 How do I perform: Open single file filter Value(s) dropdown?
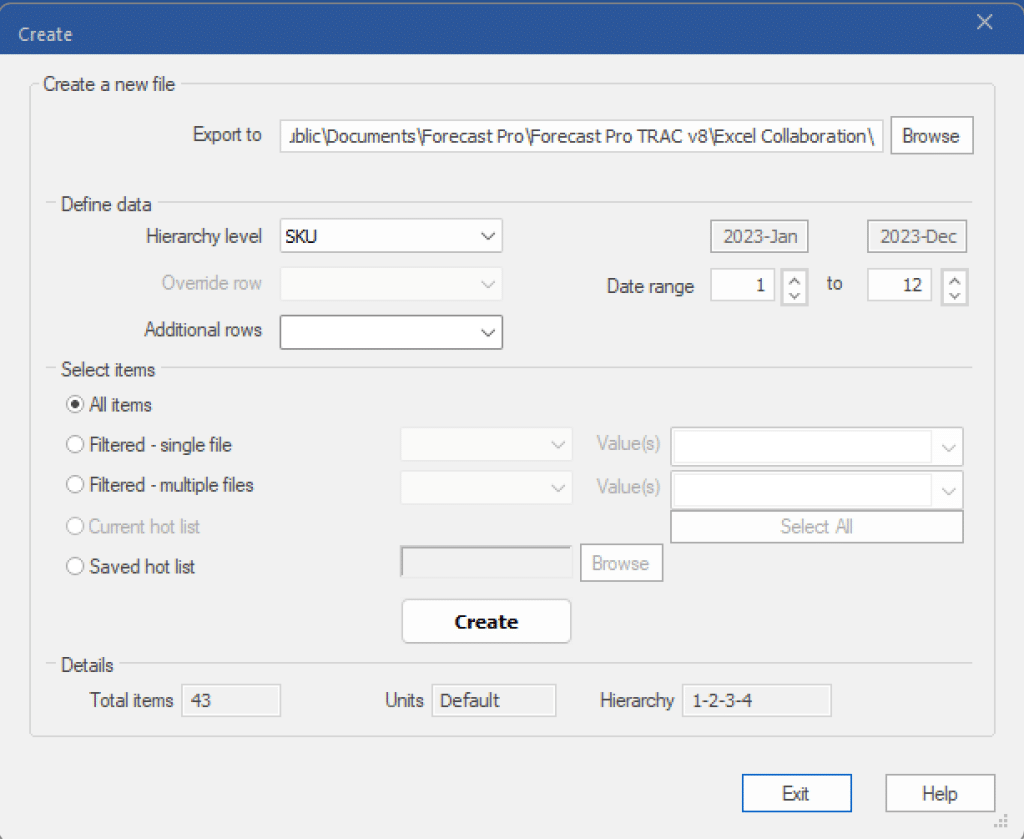click(947, 446)
